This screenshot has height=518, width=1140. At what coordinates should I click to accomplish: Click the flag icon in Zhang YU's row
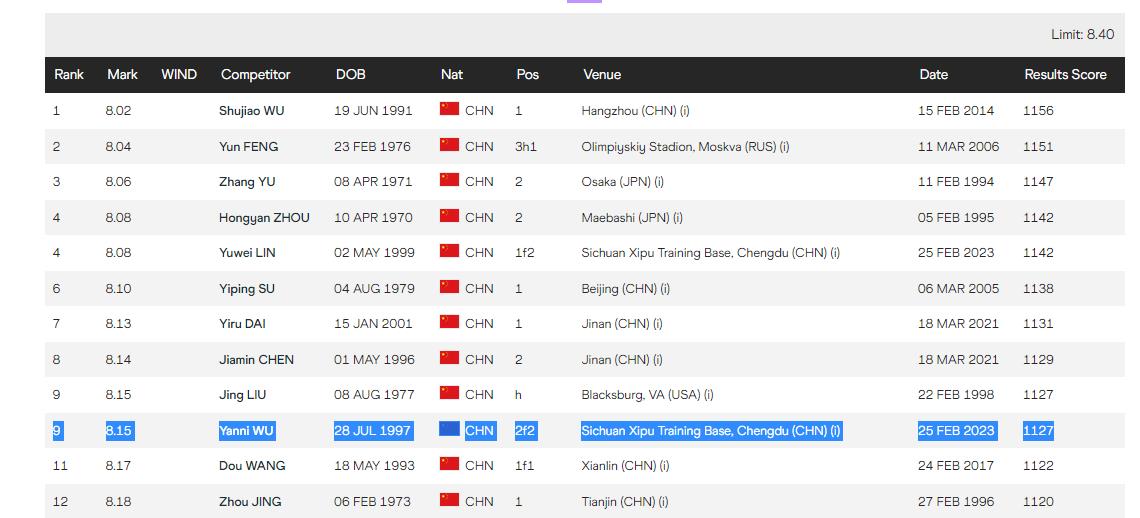[x=449, y=181]
